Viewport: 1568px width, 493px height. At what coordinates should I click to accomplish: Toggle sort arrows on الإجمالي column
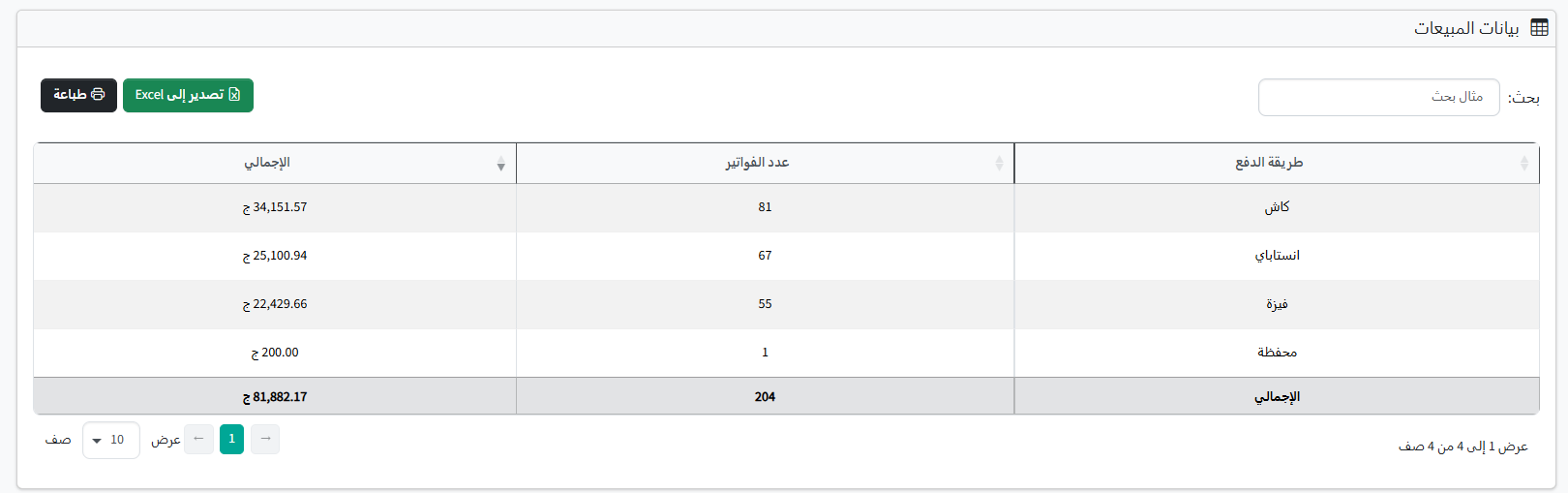coord(500,164)
